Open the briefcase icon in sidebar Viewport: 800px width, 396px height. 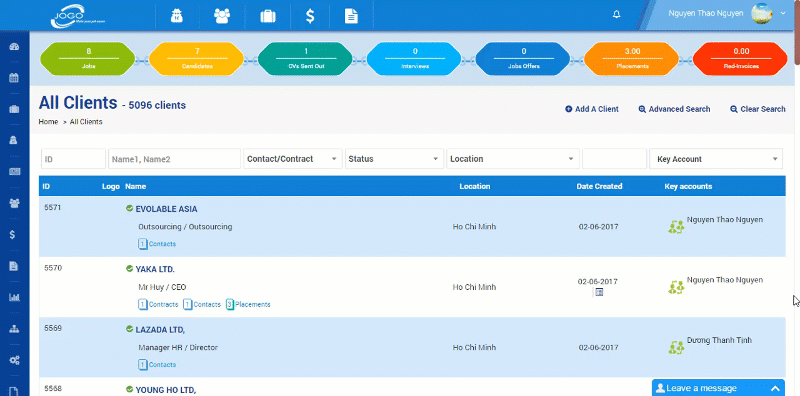pyautogui.click(x=14, y=109)
